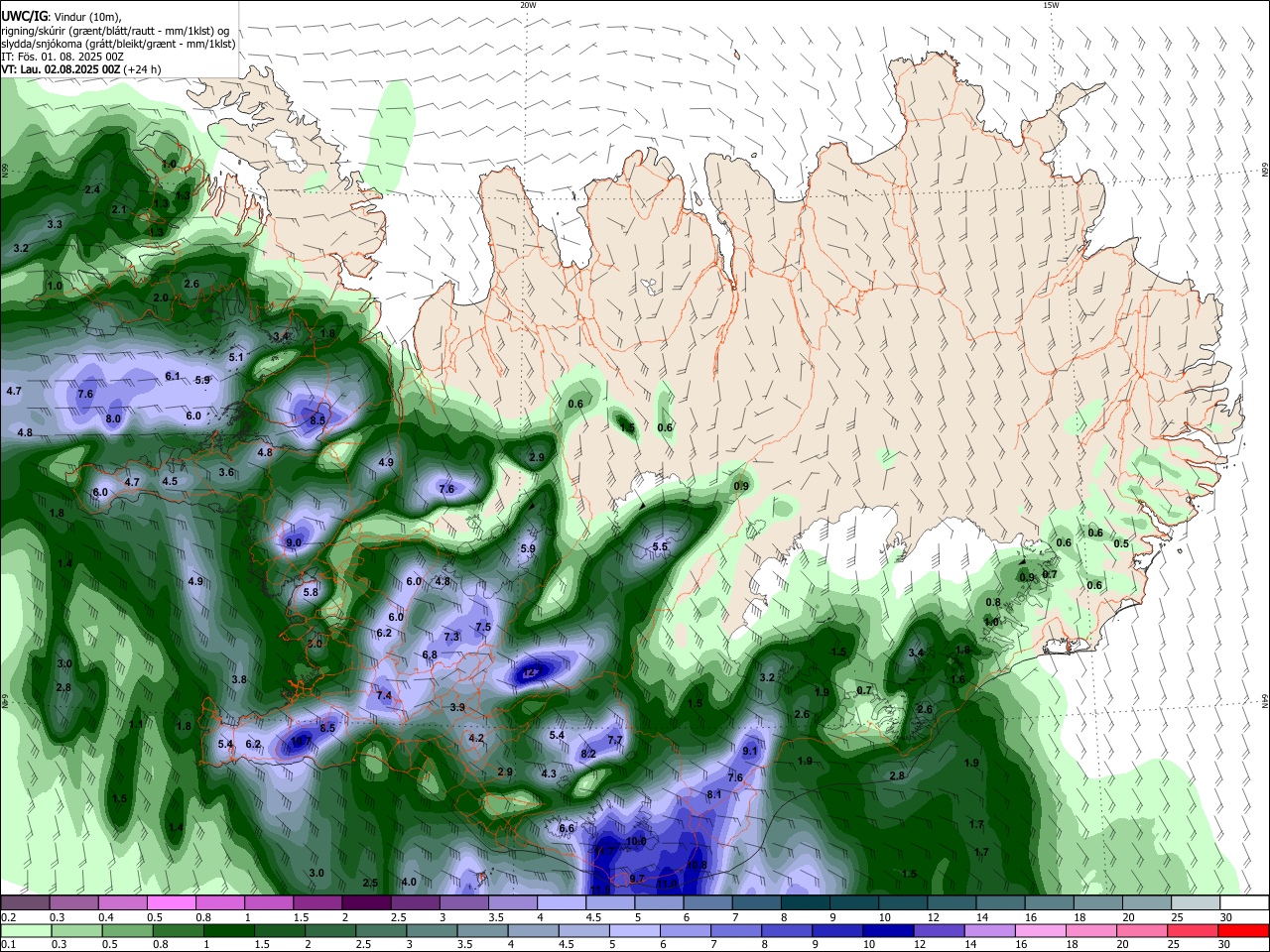The image size is (1270, 952).
Task: Click the 'slydda/snjókoma' description line in header
Action: pyautogui.click(x=118, y=44)
